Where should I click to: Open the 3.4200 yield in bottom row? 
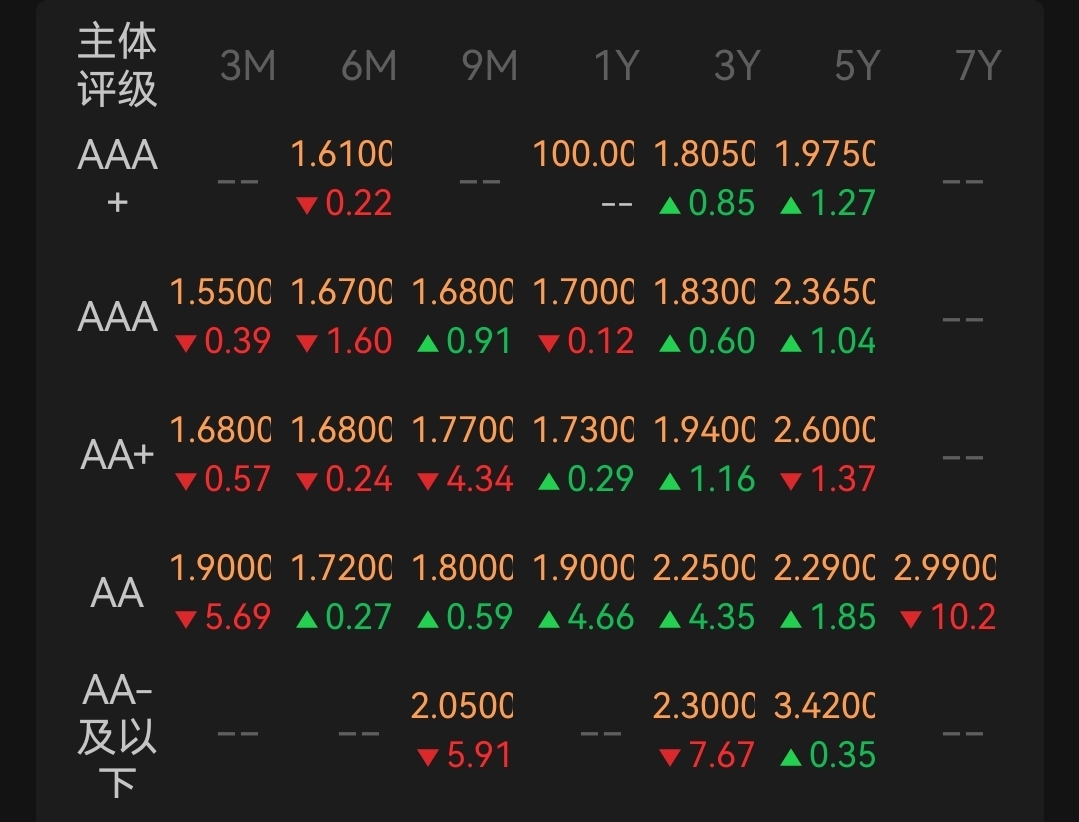[824, 706]
